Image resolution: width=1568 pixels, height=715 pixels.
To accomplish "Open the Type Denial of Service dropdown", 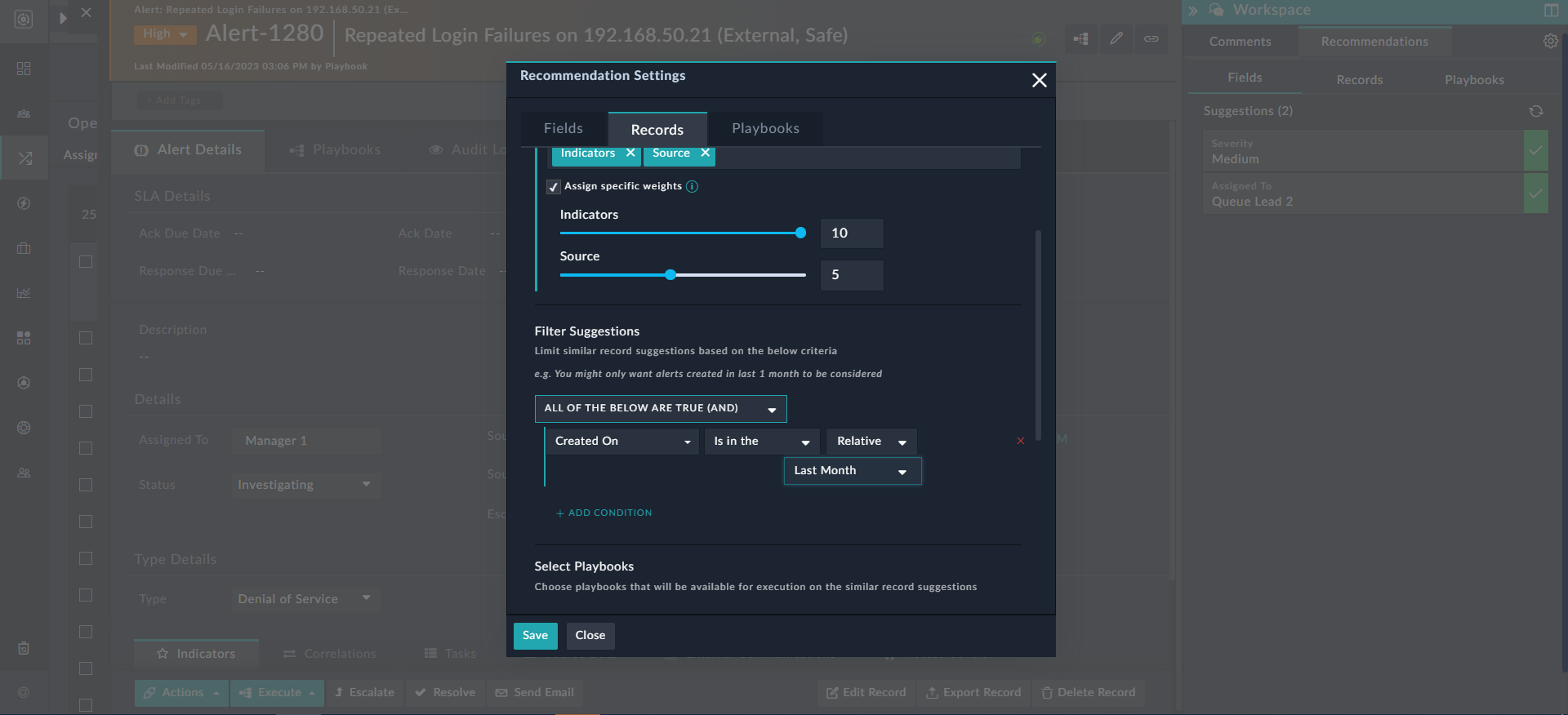I will point(306,599).
